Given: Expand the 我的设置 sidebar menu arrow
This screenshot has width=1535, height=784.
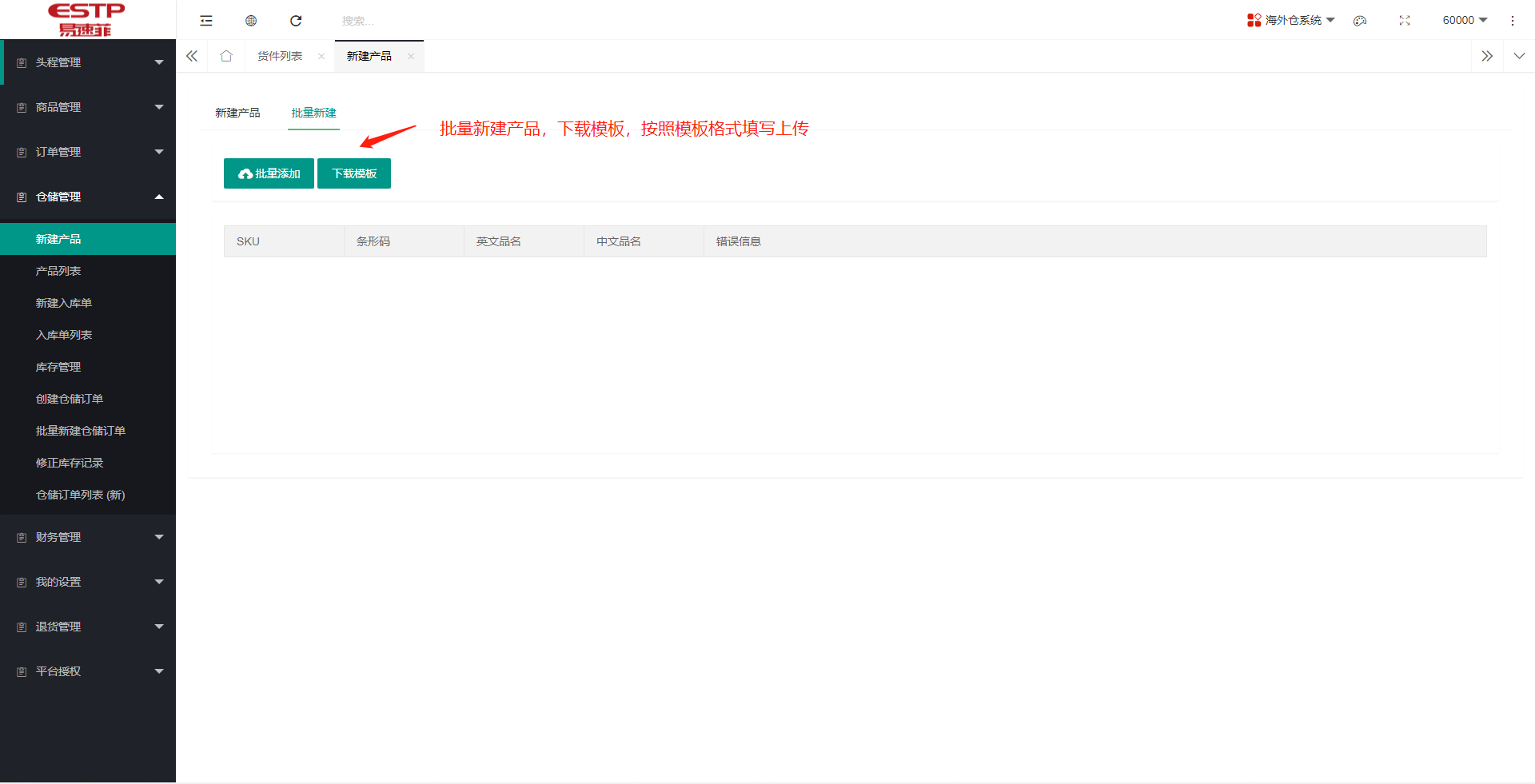Looking at the screenshot, I should pos(159,582).
